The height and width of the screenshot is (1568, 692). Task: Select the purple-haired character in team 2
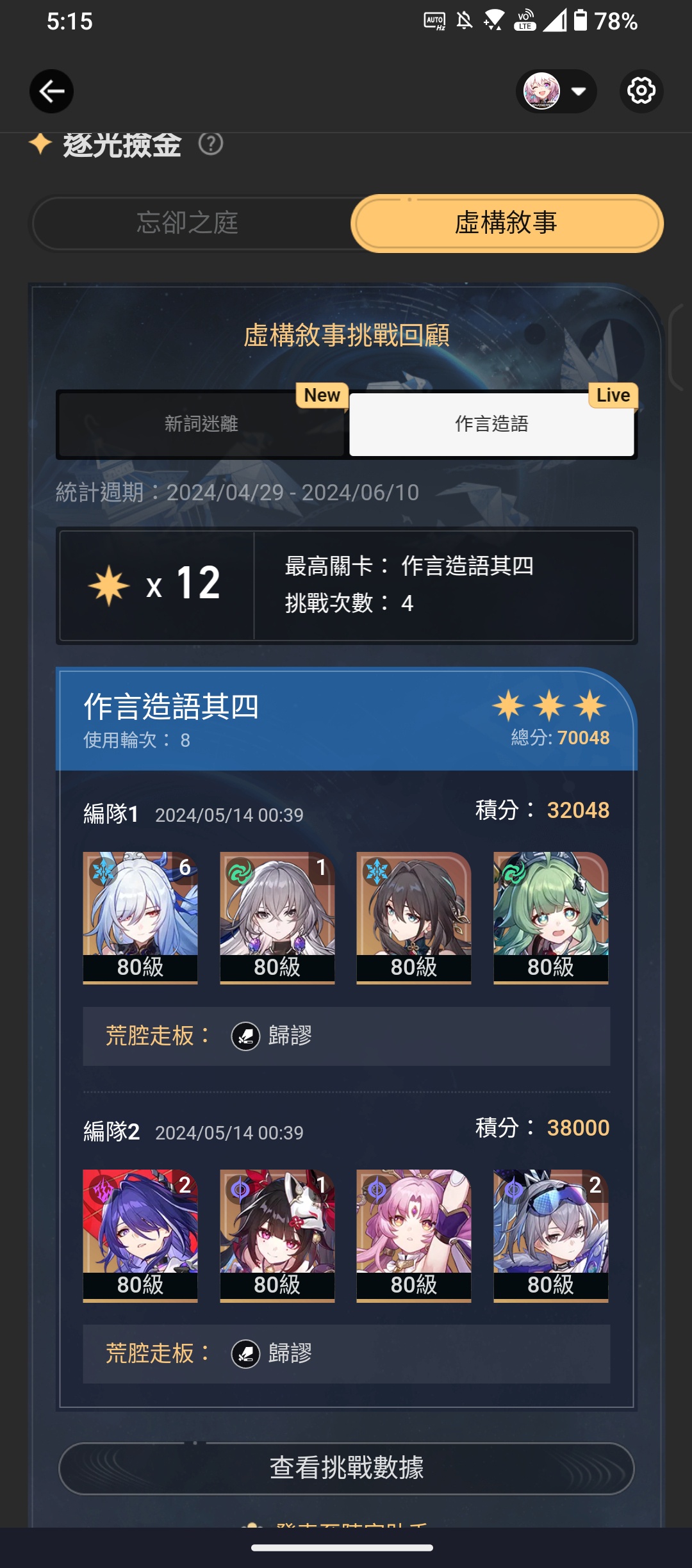[140, 1236]
